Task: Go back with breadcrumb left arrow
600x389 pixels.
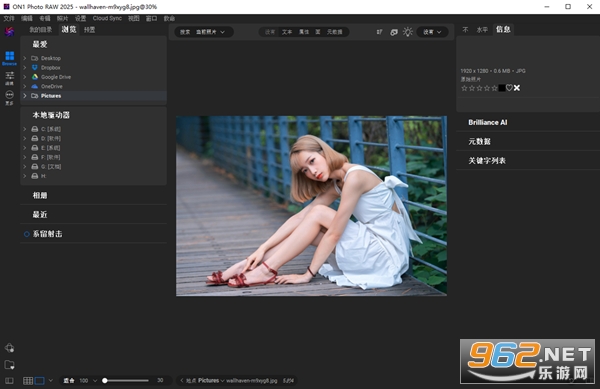Action: (x=182, y=381)
